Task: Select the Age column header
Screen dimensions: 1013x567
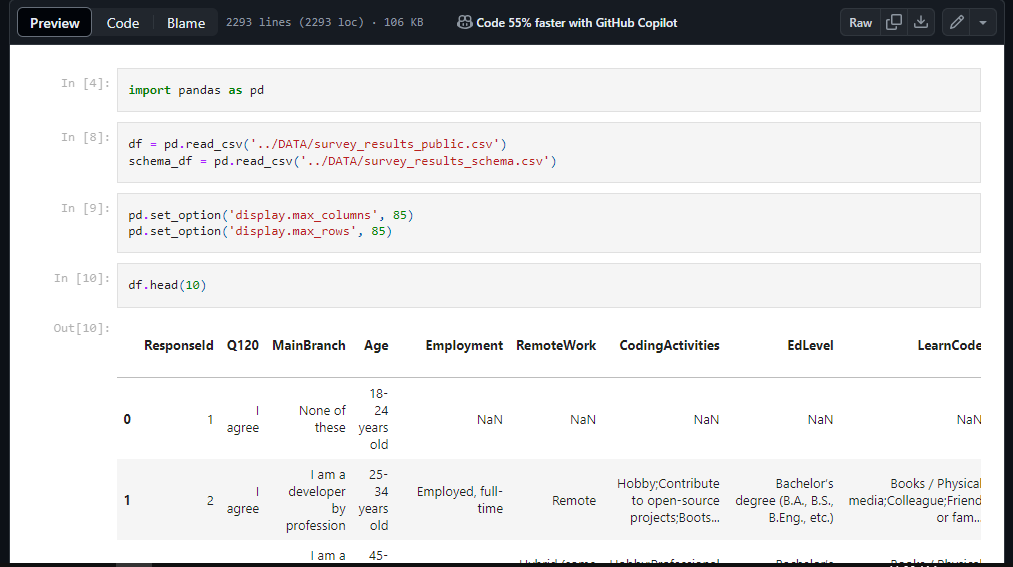Action: [x=376, y=345]
